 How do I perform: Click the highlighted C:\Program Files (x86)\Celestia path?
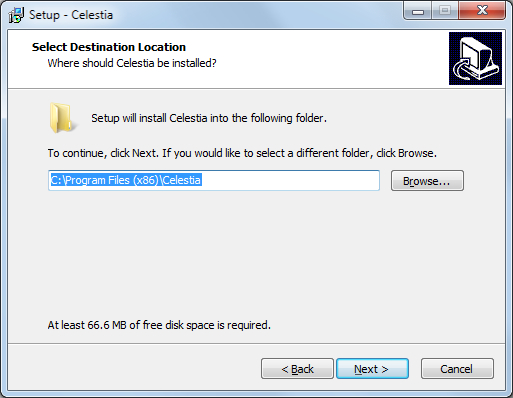pyautogui.click(x=126, y=180)
